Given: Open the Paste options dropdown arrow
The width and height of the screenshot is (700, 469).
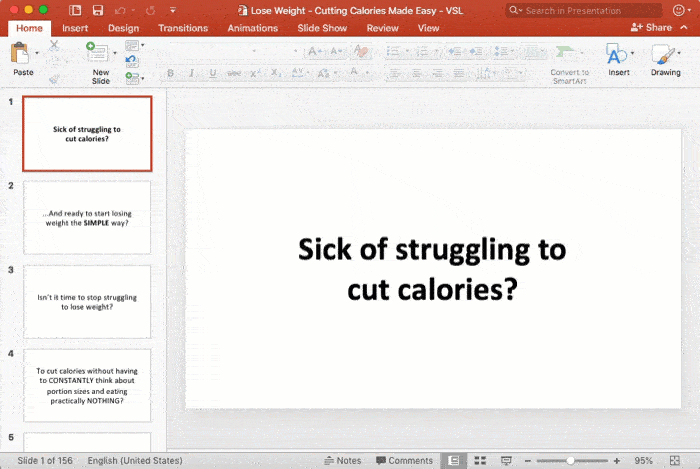Looking at the screenshot, I should tap(37, 53).
